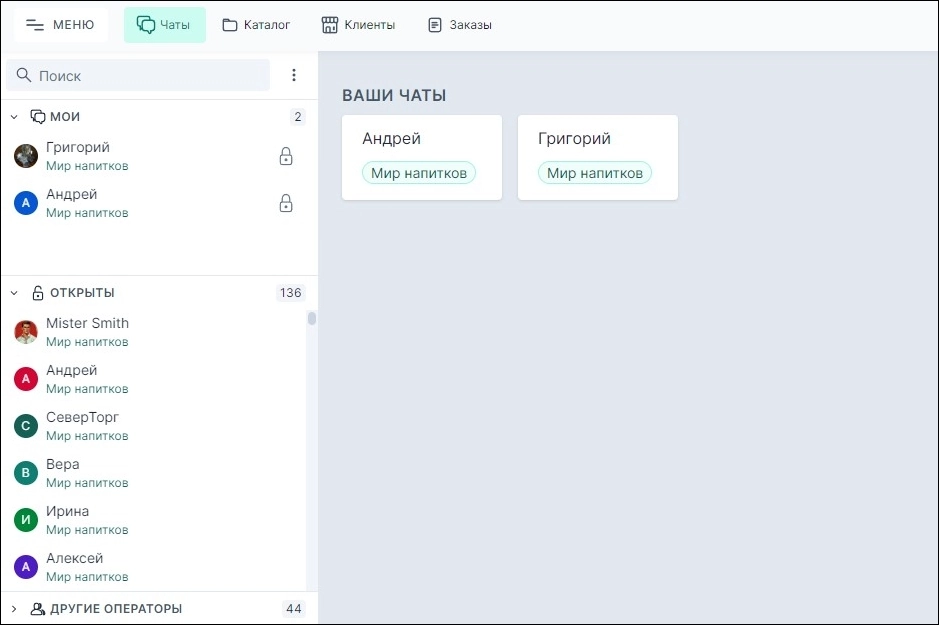Go to the Заказы tab
The image size is (939, 625).
pos(460,25)
